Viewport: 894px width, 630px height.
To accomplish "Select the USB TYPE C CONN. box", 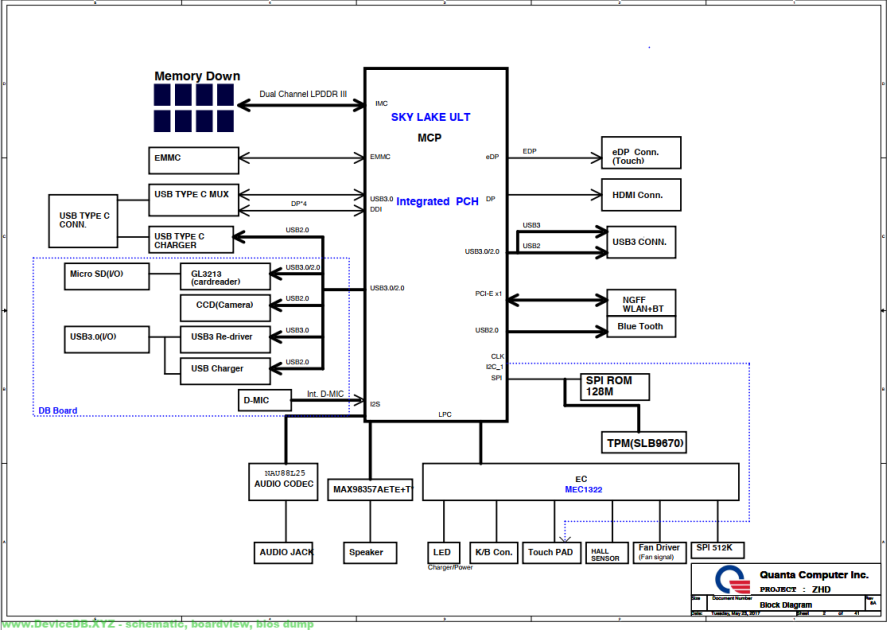I will 83,221.
